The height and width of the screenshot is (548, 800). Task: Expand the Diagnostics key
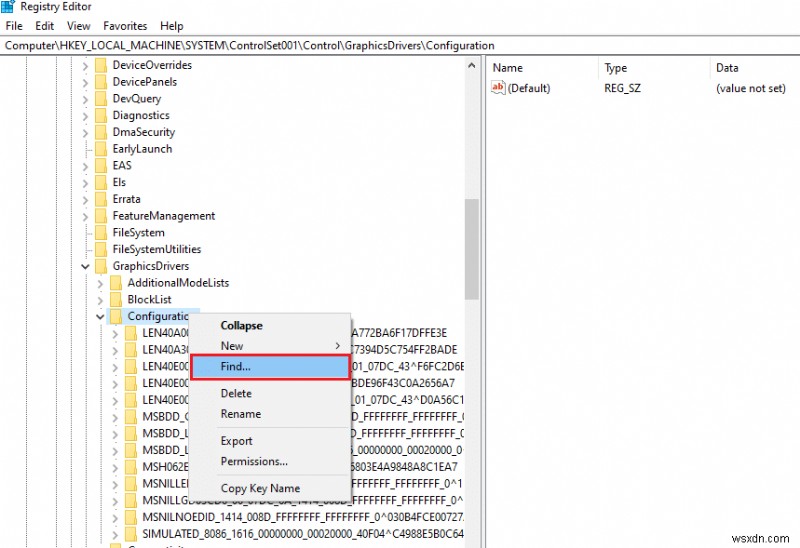tap(85, 116)
